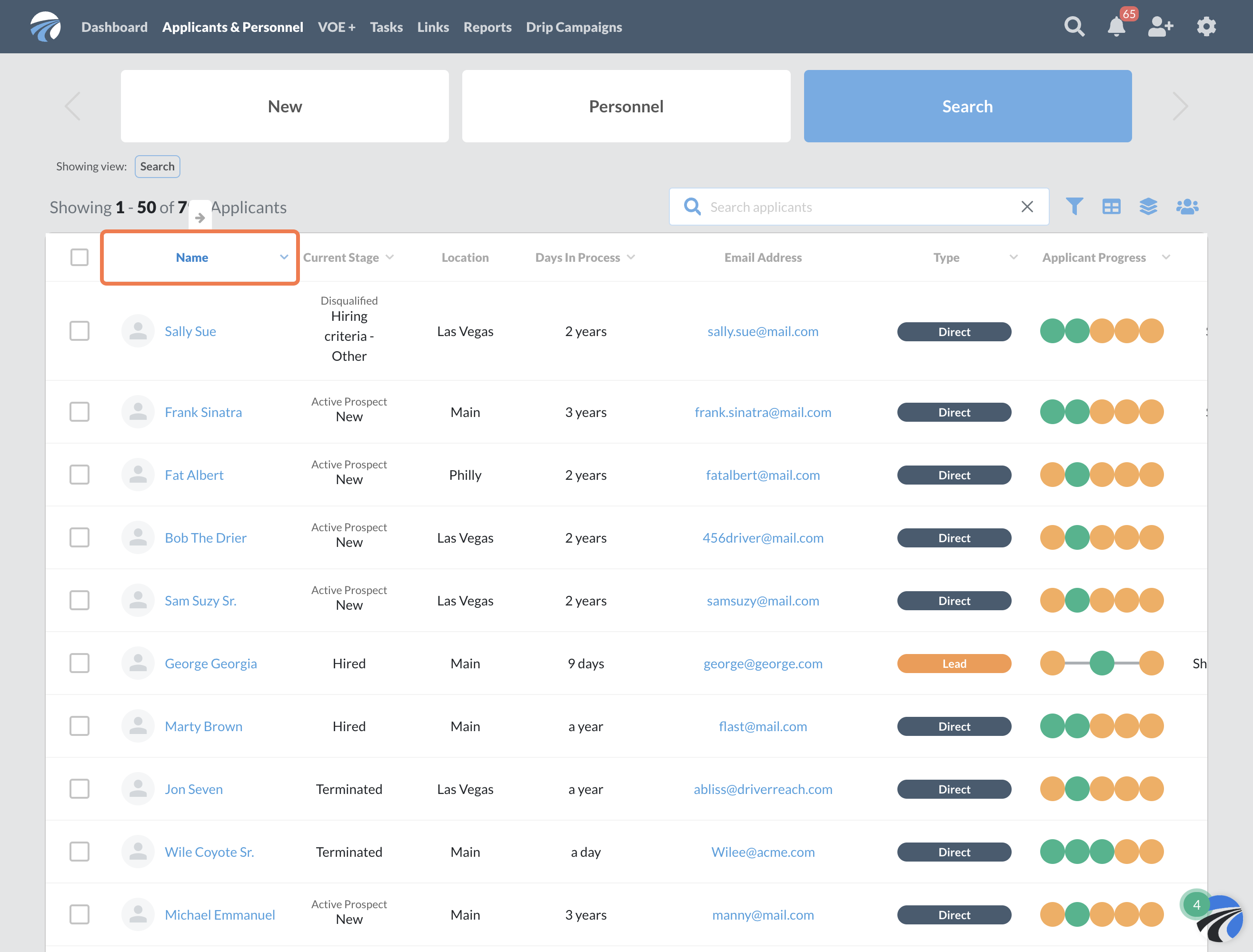
Task: Check the box for Marty Brown
Action: tap(80, 726)
